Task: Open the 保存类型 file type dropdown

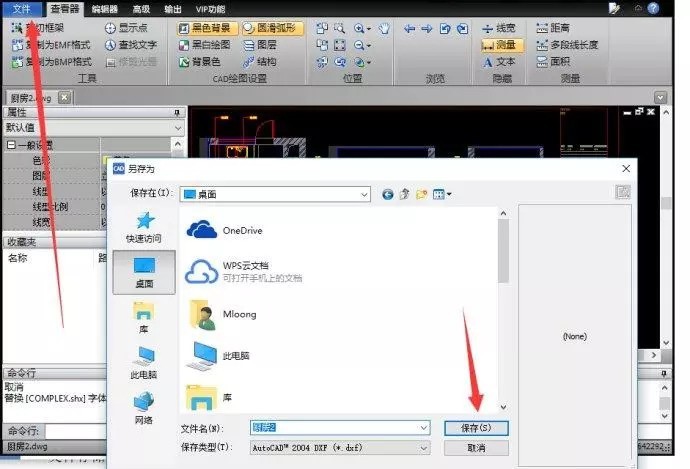Action: [x=423, y=448]
